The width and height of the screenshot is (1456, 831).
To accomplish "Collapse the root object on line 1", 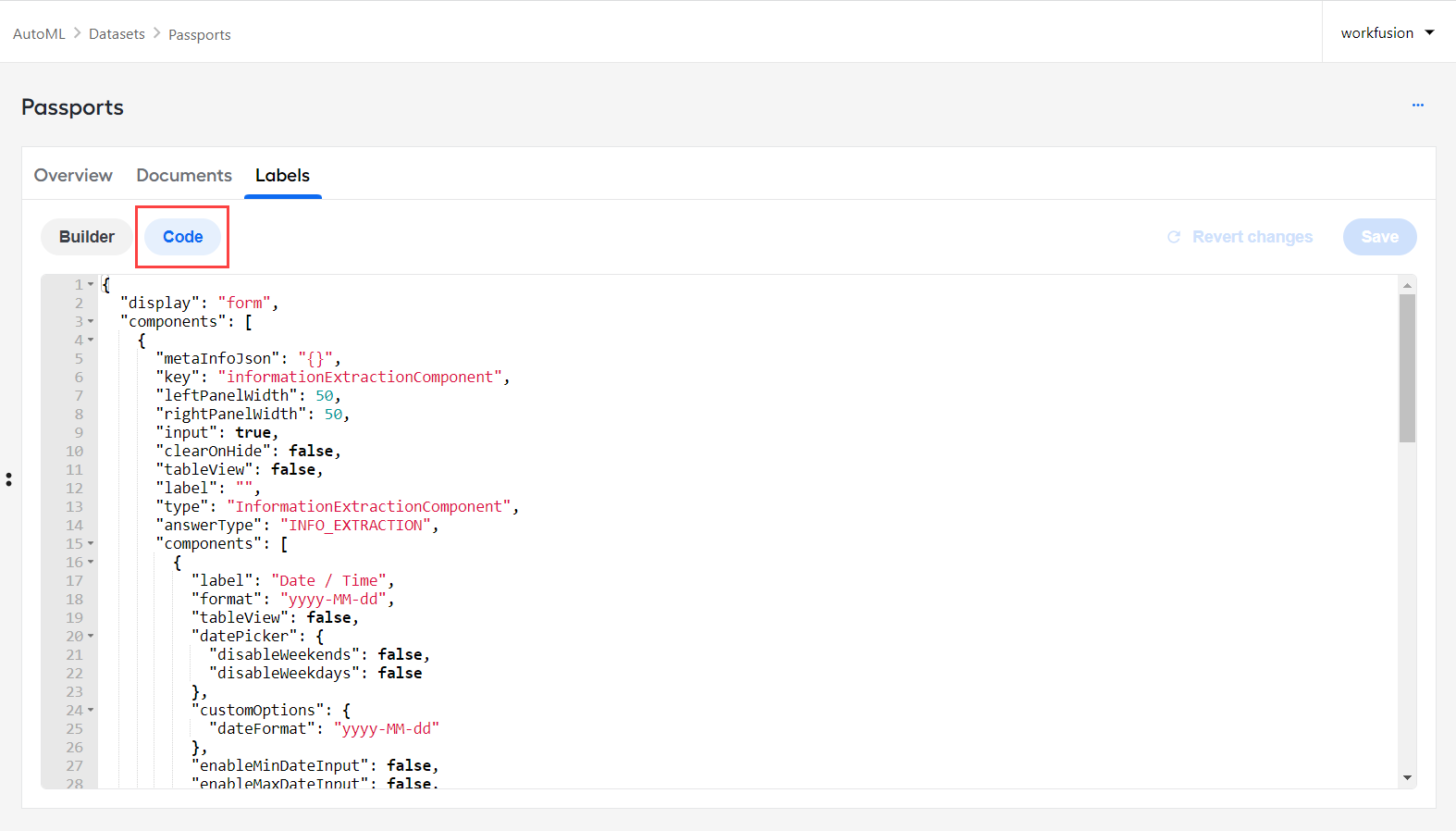I will 91,284.
